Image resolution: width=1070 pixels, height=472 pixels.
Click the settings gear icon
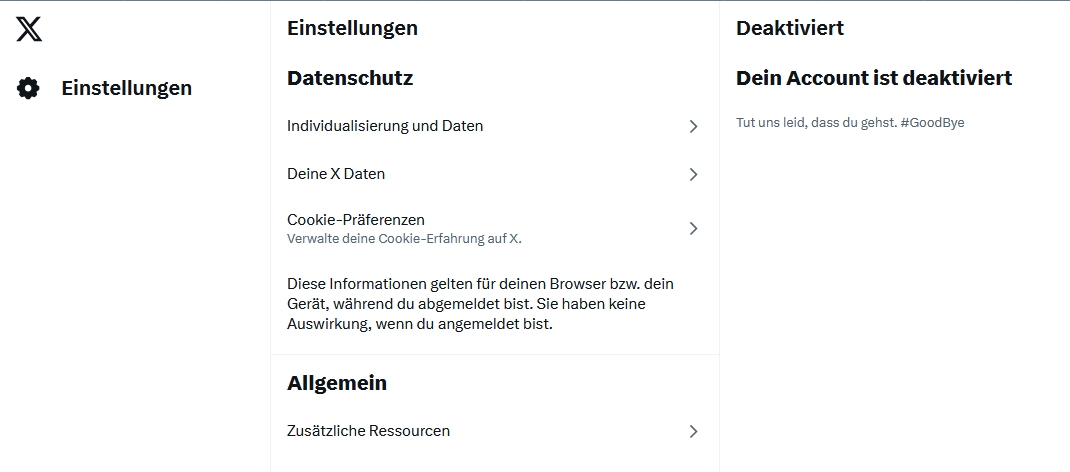(x=28, y=88)
